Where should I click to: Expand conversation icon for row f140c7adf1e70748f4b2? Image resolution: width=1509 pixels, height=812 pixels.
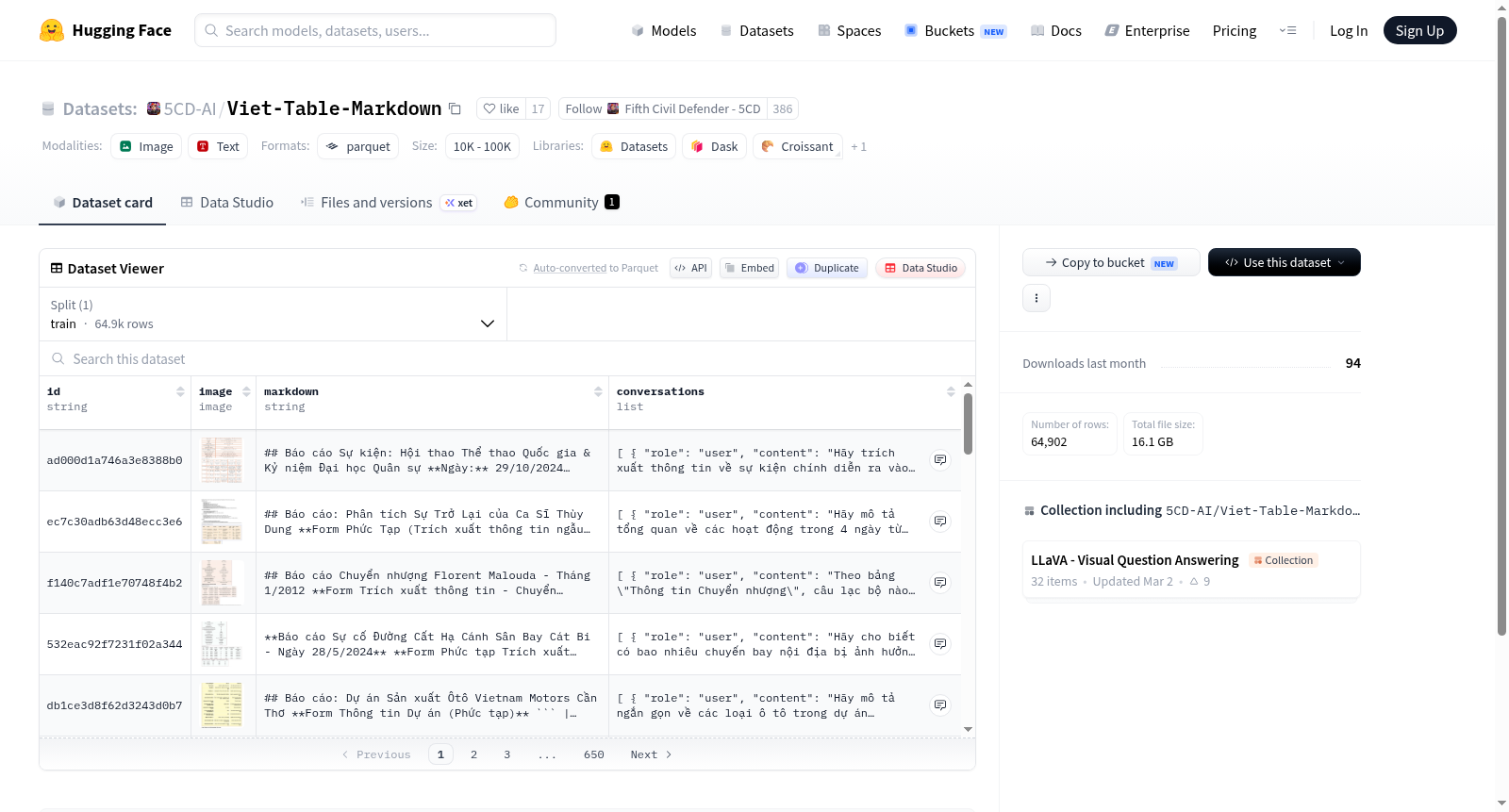tap(940, 583)
